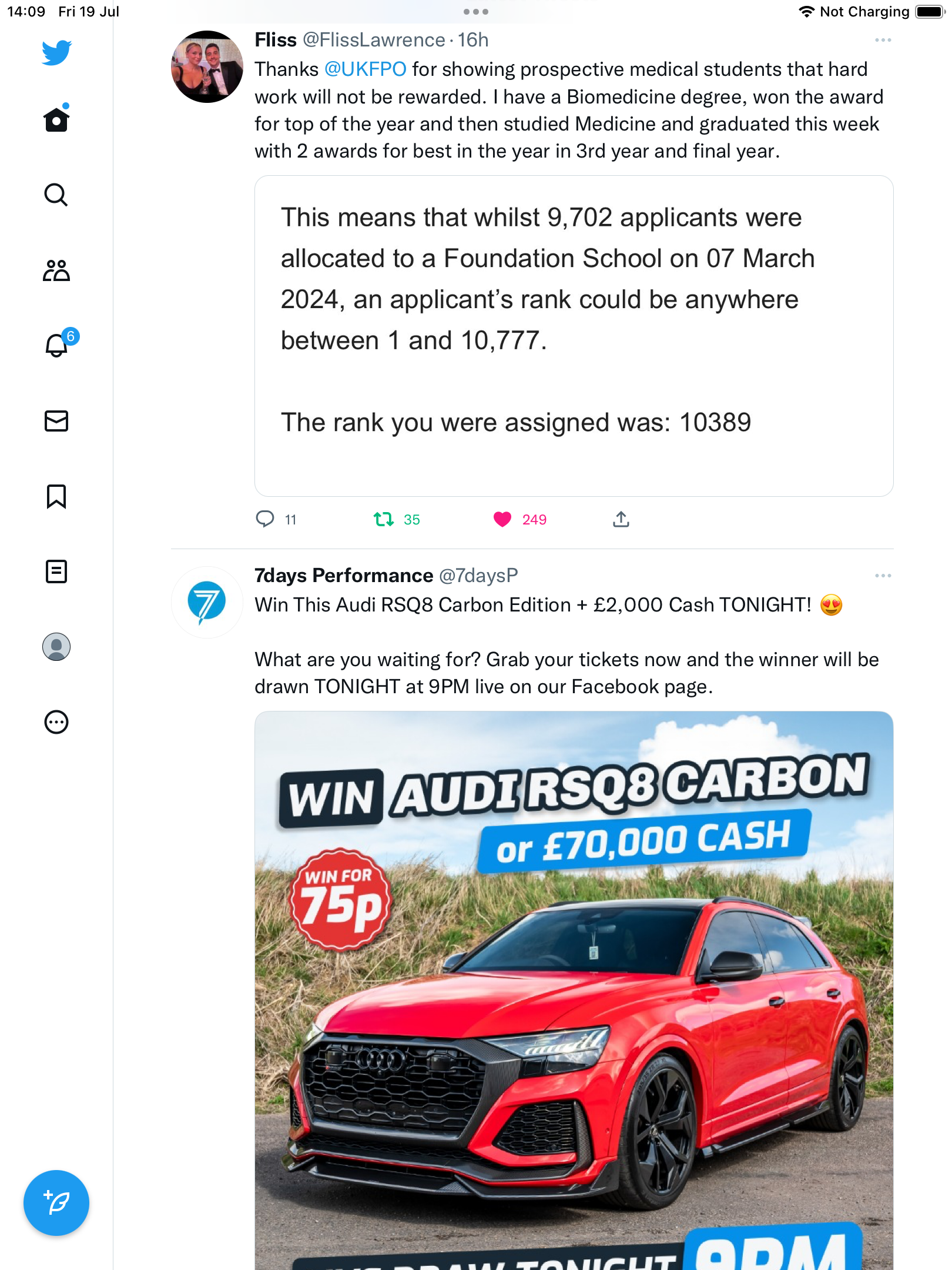Go to the Home timeline icon
The image size is (952, 1270).
click(x=56, y=119)
